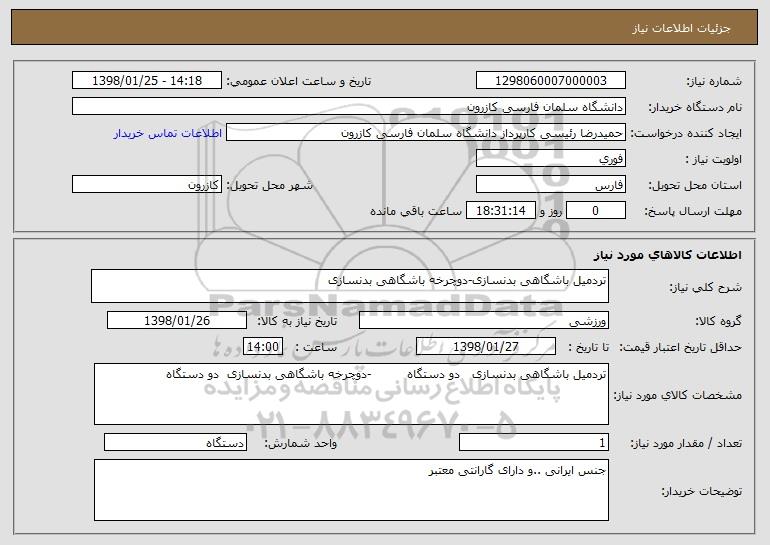Click the buyer notes box جنس ایرانی
The image size is (770, 545).
(x=351, y=490)
